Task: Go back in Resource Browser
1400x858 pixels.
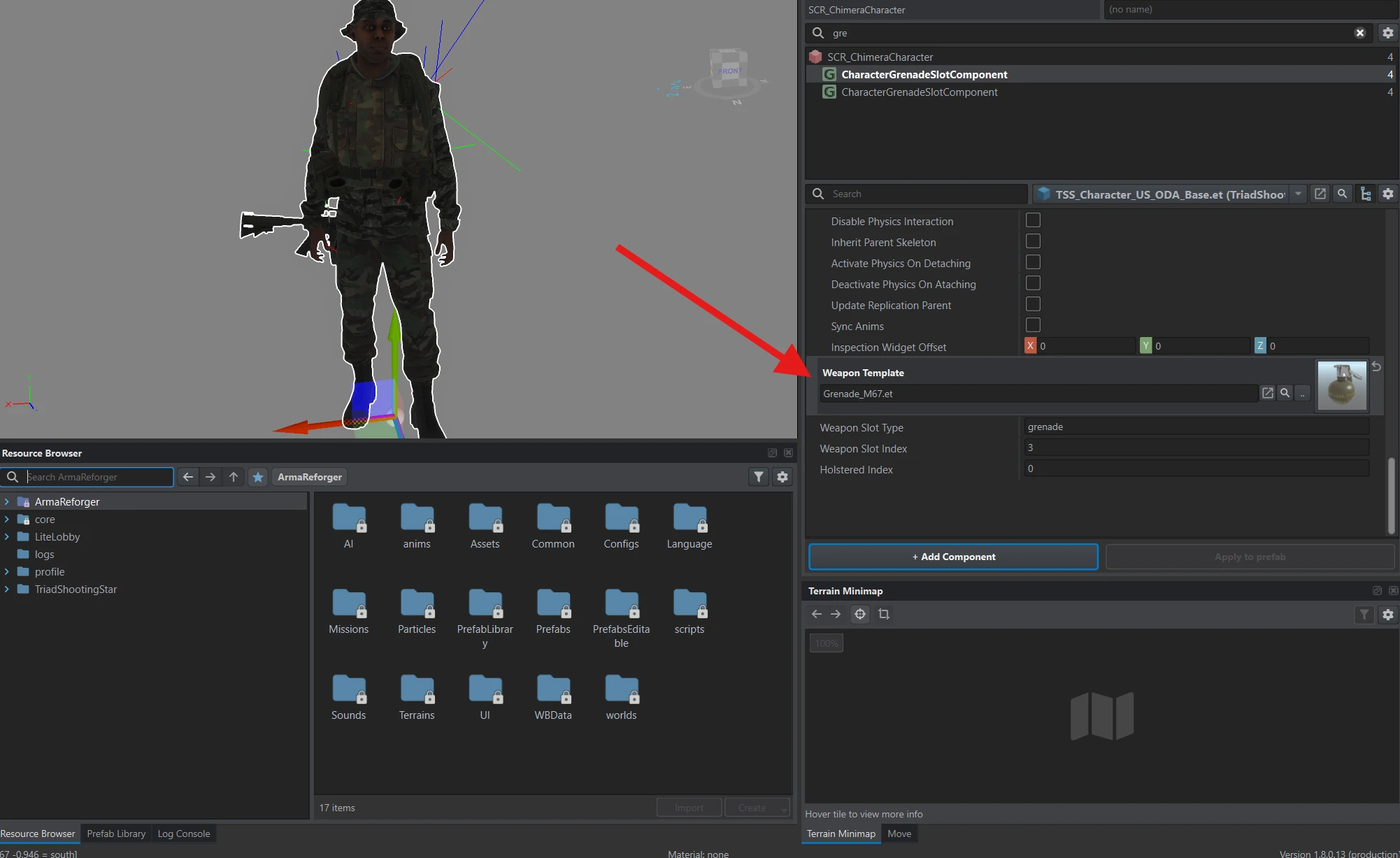Action: 188,477
